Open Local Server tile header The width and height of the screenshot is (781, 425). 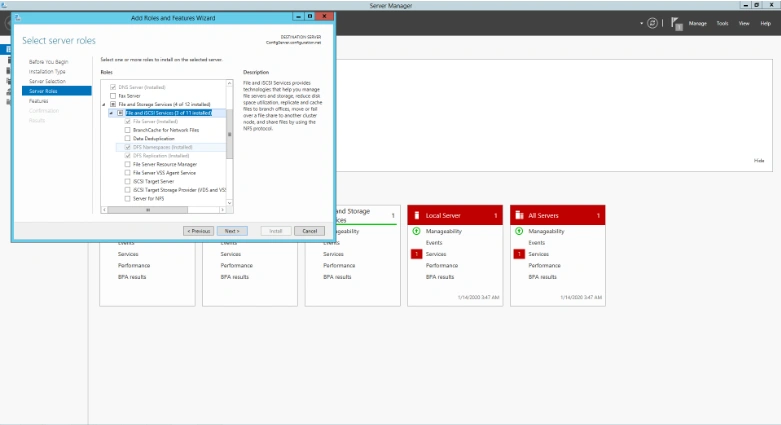pos(455,215)
